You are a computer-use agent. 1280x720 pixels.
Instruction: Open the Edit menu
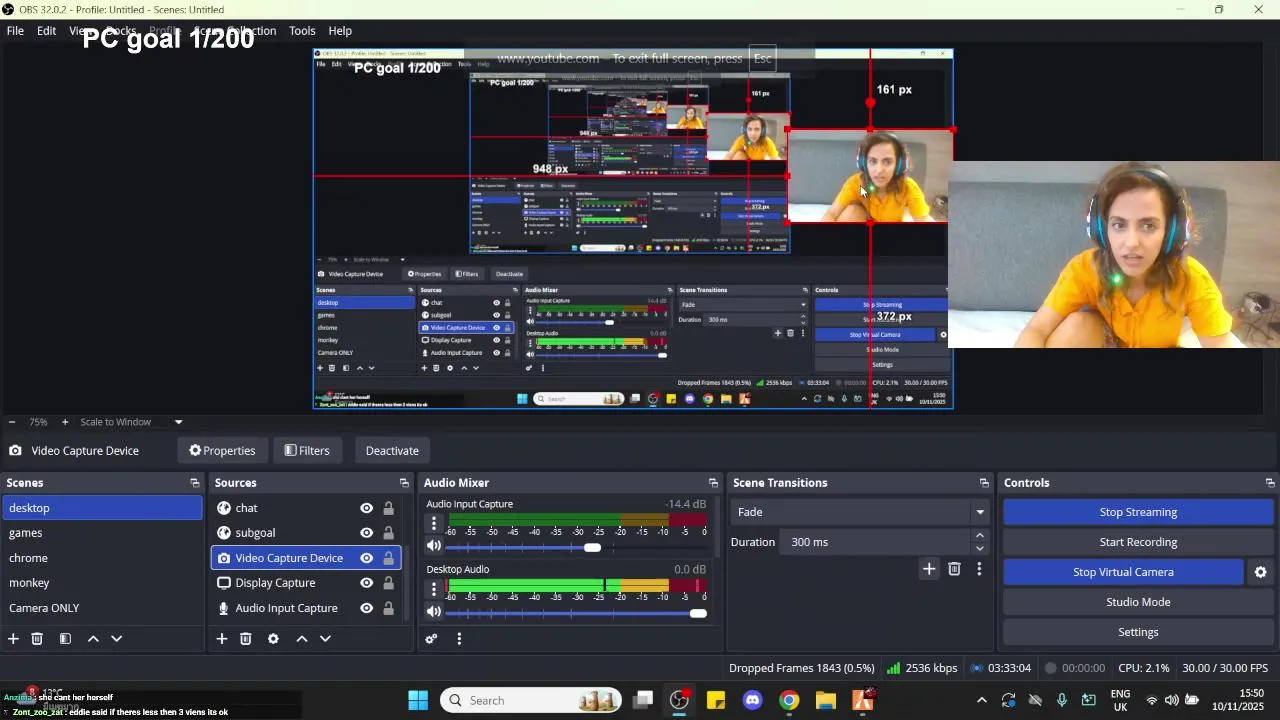[x=46, y=31]
